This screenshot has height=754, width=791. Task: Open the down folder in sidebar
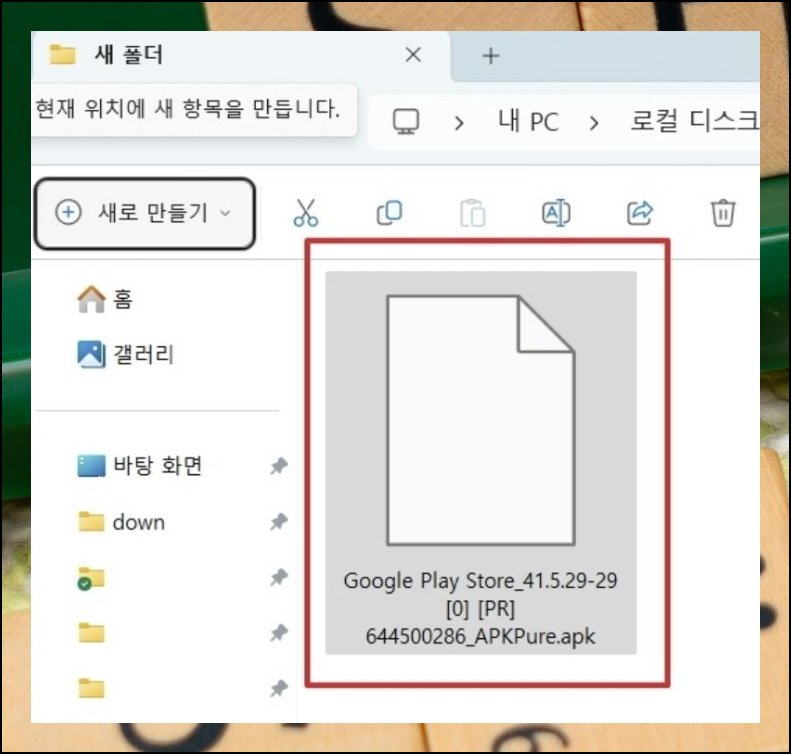(122, 522)
